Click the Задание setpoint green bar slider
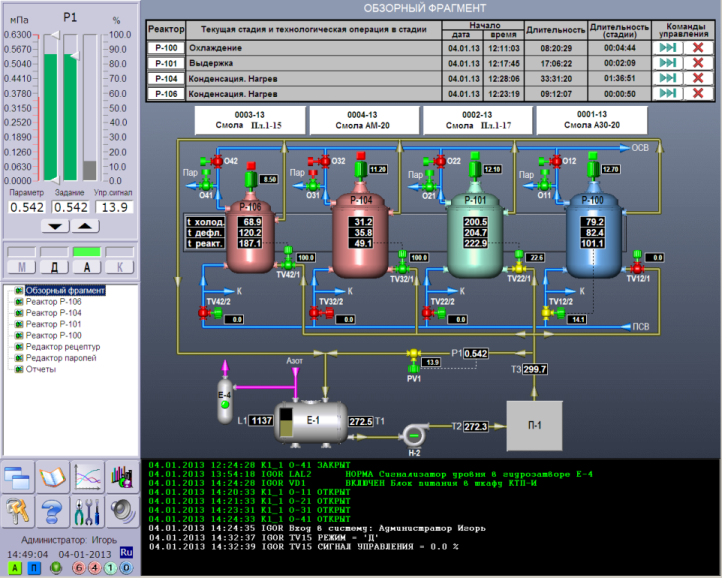The image size is (722, 578). pyautogui.click(x=70, y=108)
